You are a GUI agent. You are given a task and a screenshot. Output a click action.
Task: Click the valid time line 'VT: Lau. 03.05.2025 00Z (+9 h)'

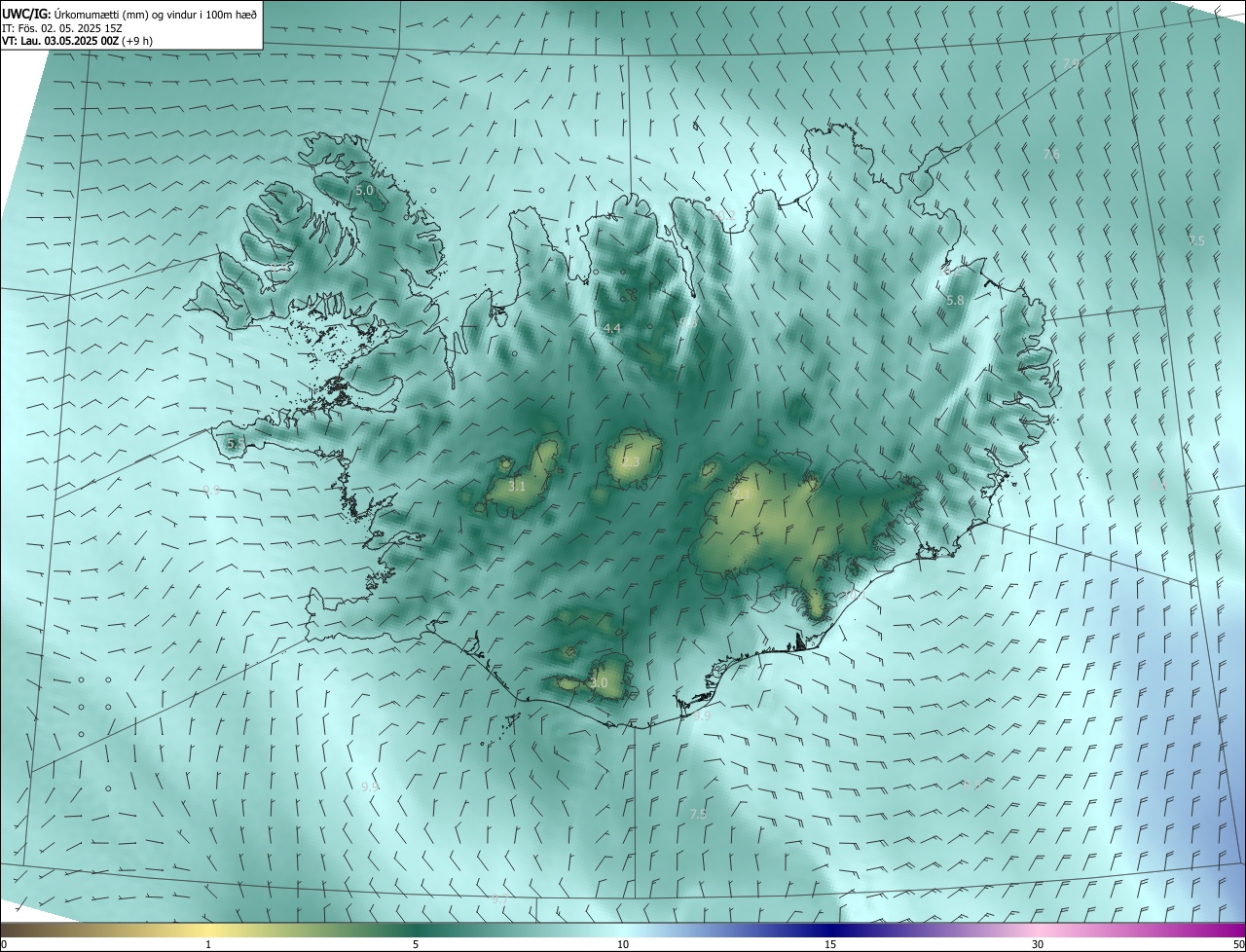[x=77, y=41]
